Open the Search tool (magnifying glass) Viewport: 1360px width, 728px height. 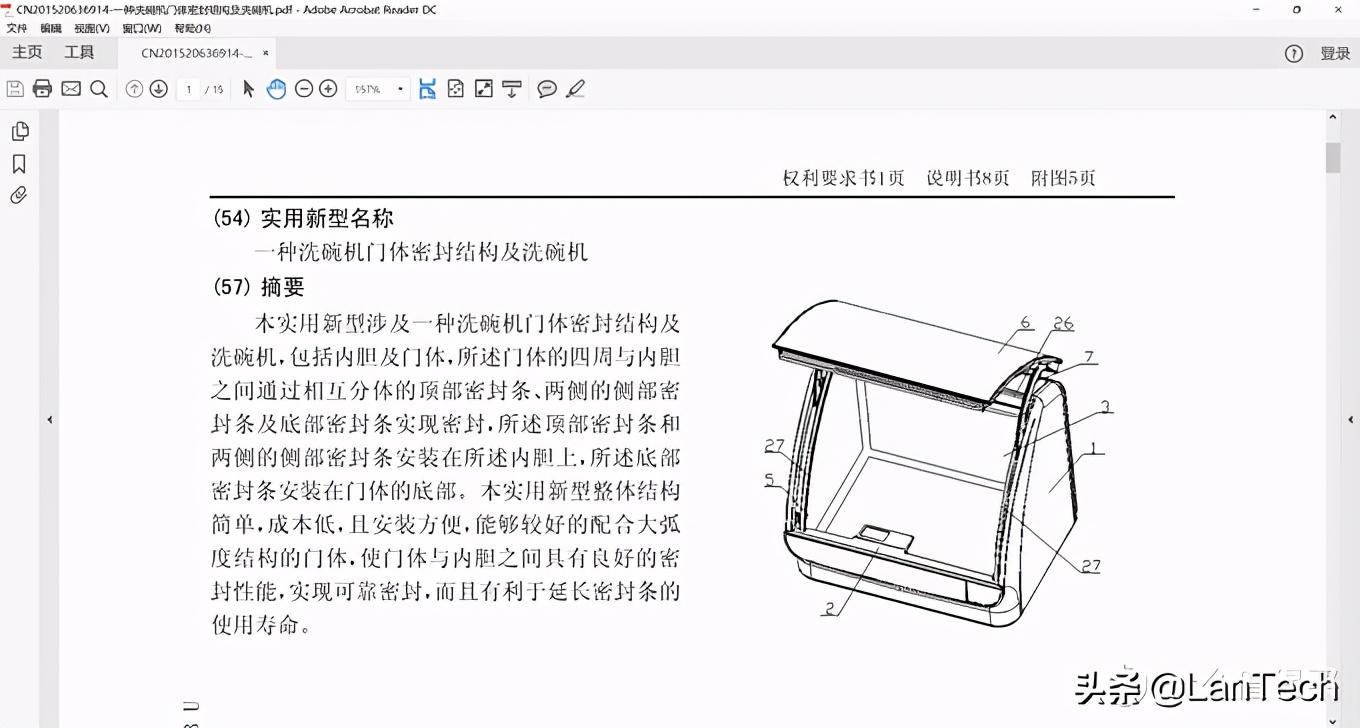[98, 89]
